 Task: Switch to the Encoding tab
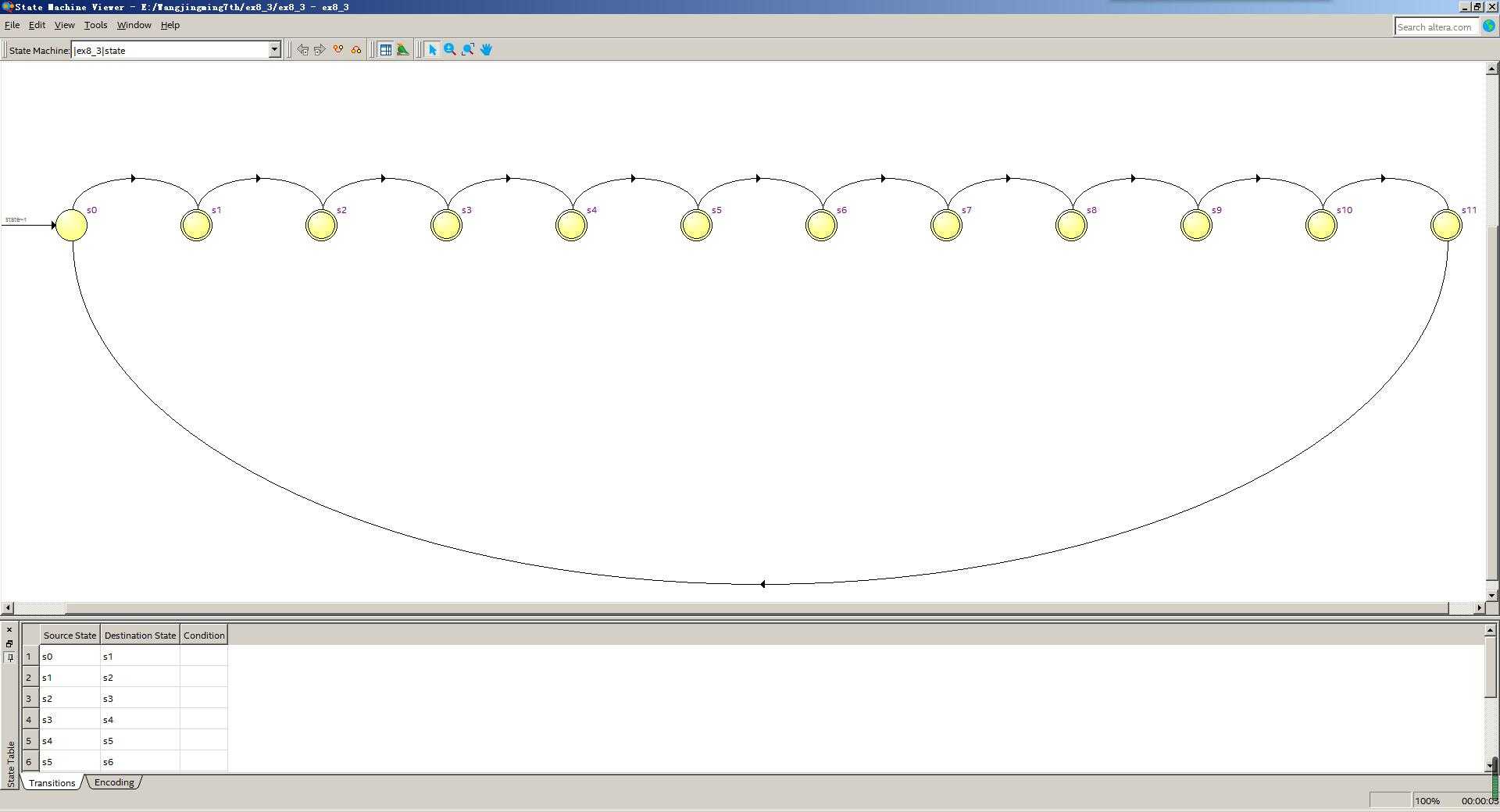click(x=114, y=782)
